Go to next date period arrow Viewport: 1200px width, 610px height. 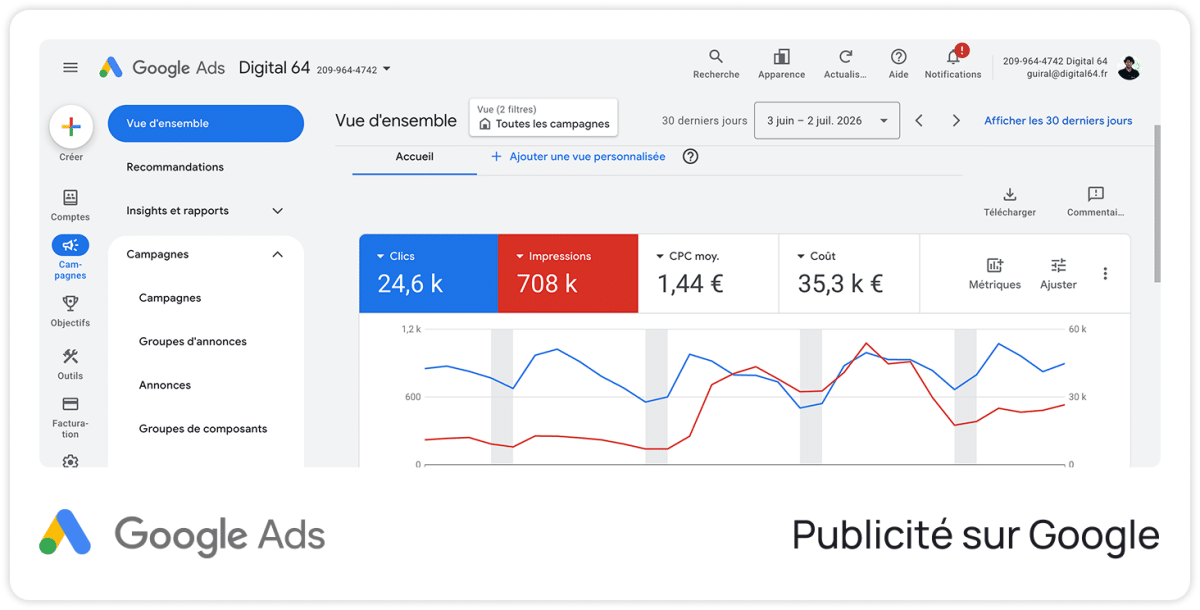[x=956, y=121]
